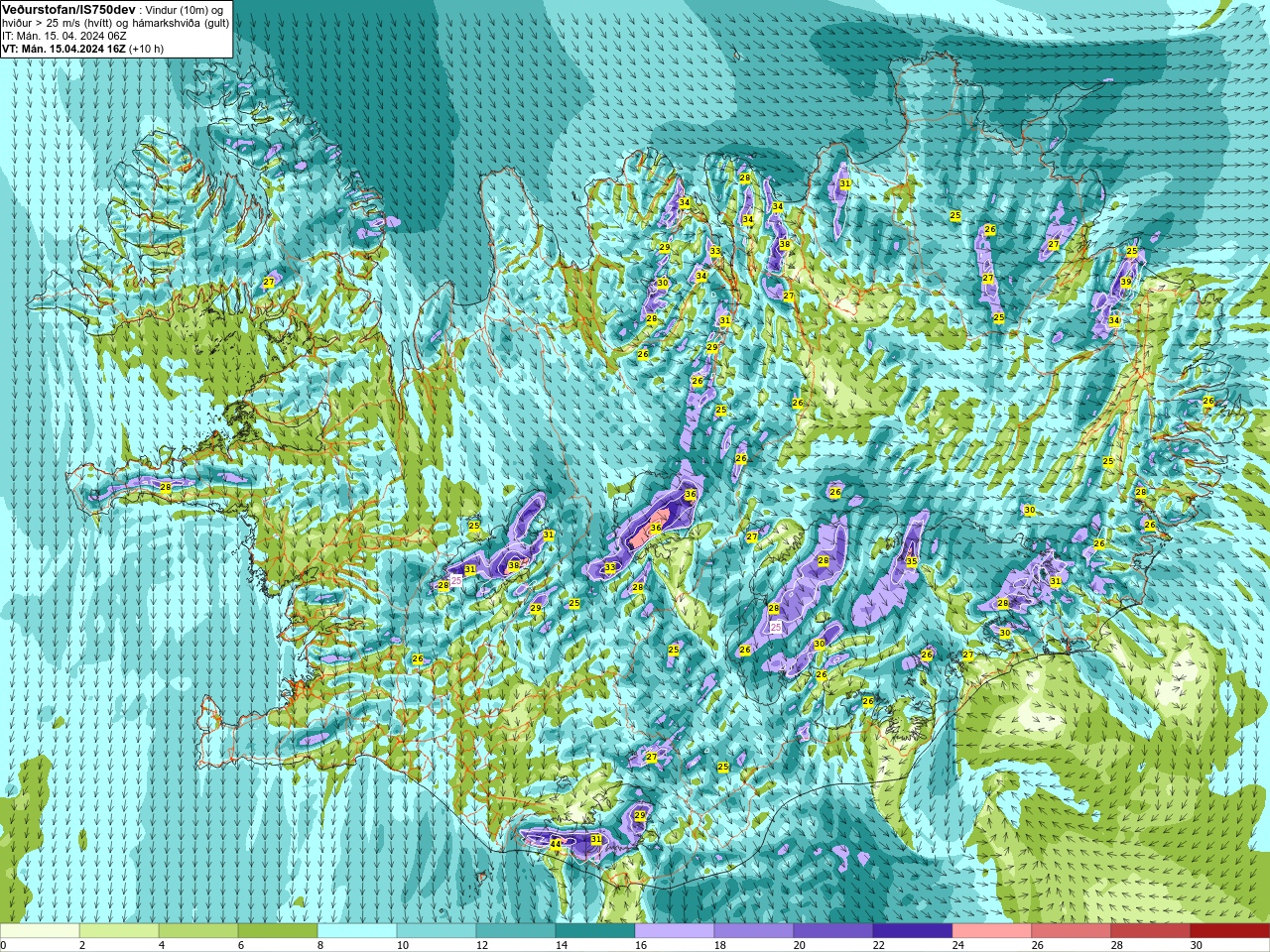Choose the olive green 6–8 m/s legend swatch
1270x952 pixels.
[x=278, y=931]
